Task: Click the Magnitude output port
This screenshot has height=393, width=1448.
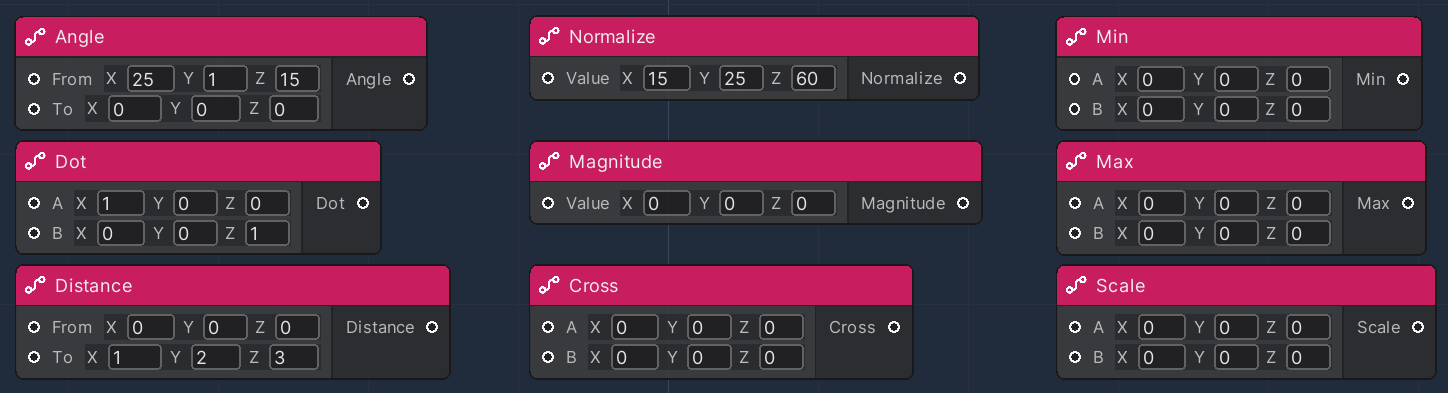Action: [x=963, y=203]
